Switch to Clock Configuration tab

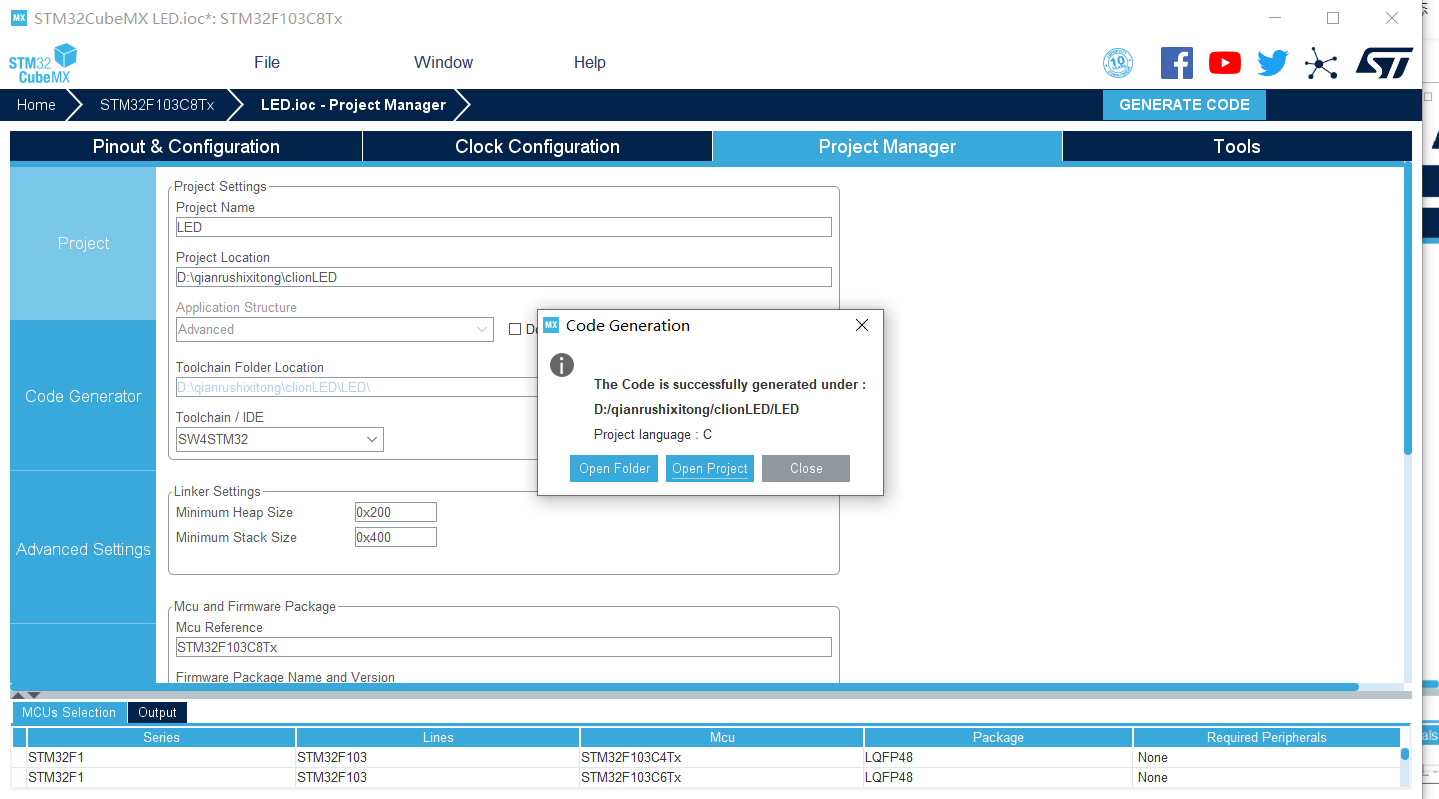(x=537, y=146)
